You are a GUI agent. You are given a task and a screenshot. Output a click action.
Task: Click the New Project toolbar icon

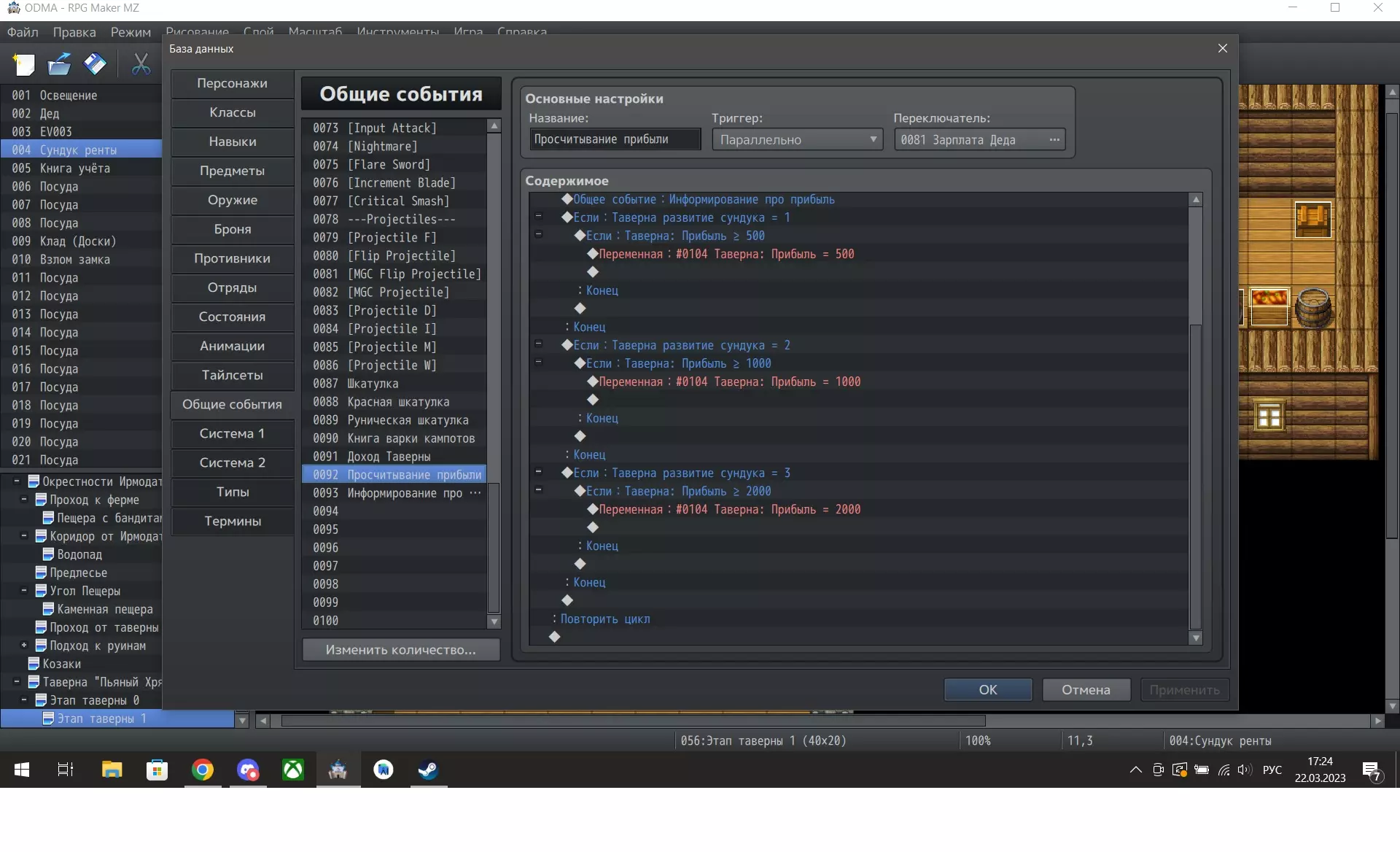click(23, 64)
